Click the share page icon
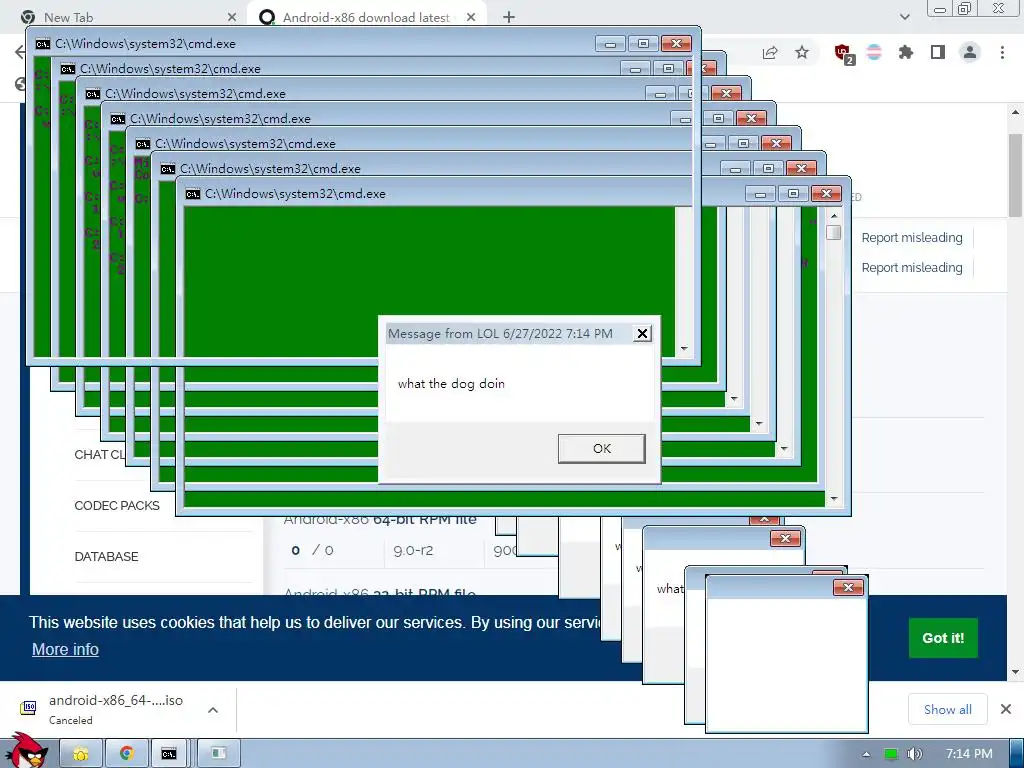This screenshot has height=768, width=1024. (x=770, y=53)
